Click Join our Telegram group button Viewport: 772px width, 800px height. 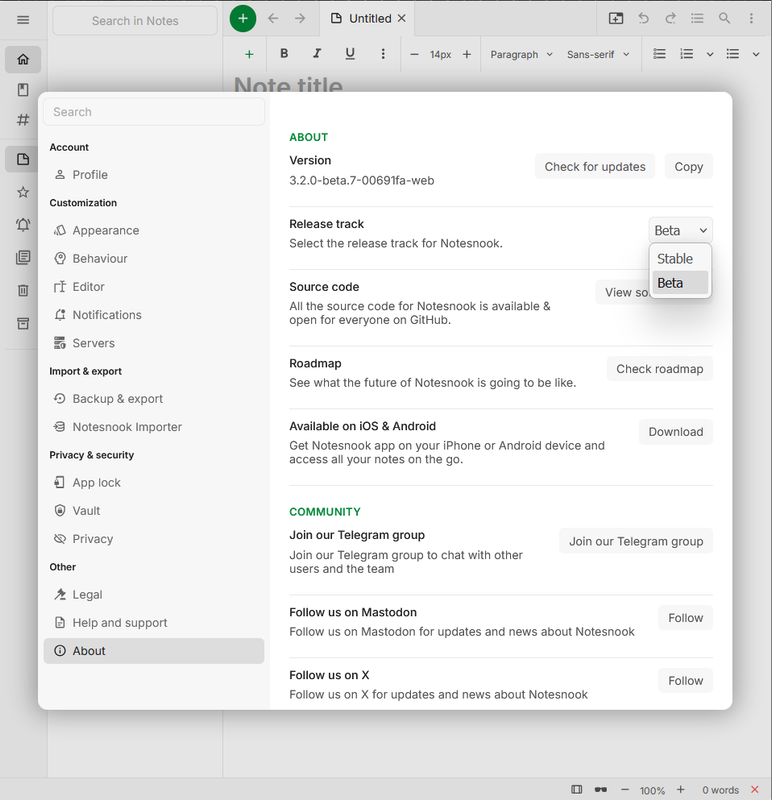pos(636,541)
